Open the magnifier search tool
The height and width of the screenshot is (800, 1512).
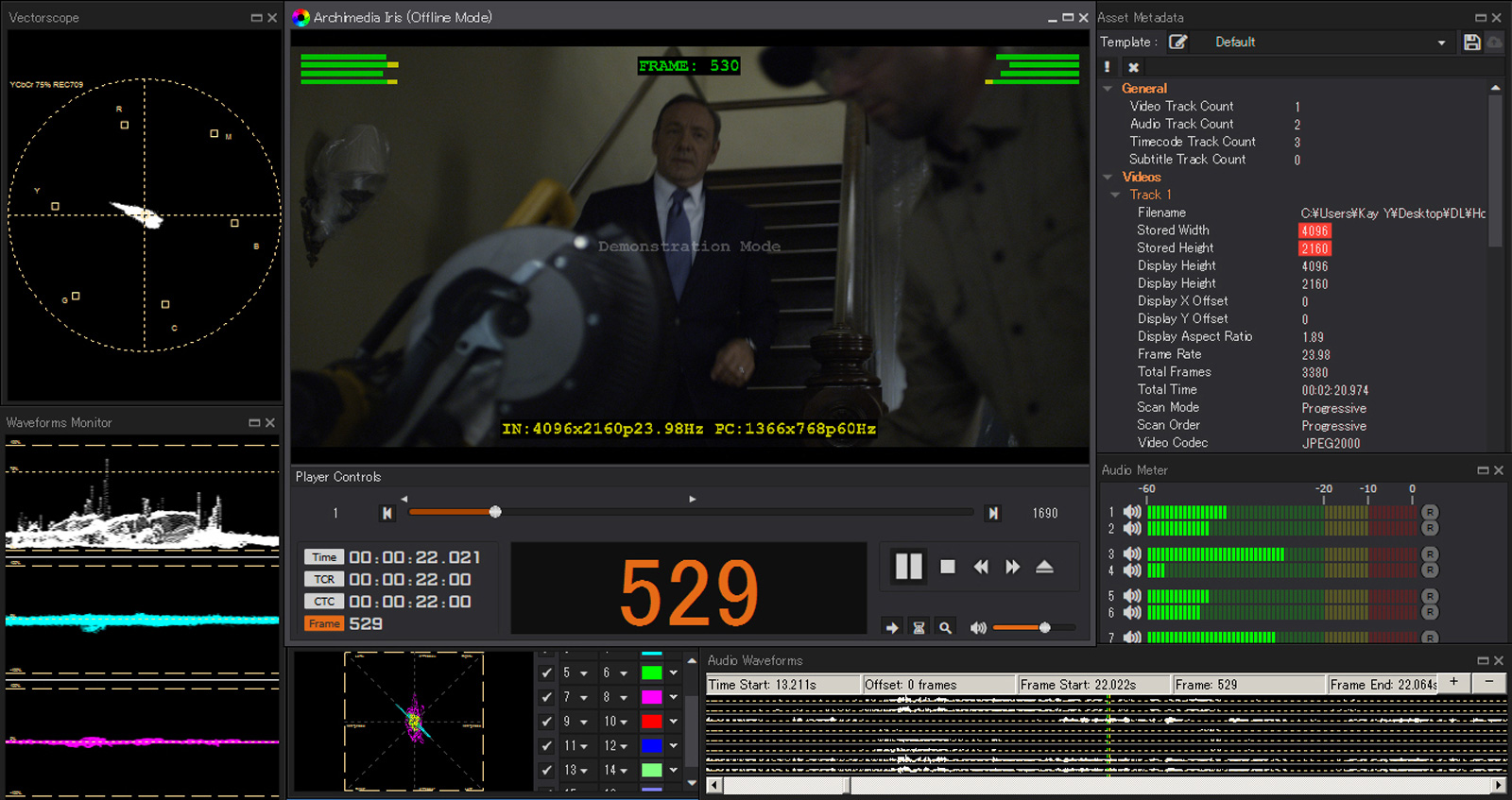coord(945,628)
